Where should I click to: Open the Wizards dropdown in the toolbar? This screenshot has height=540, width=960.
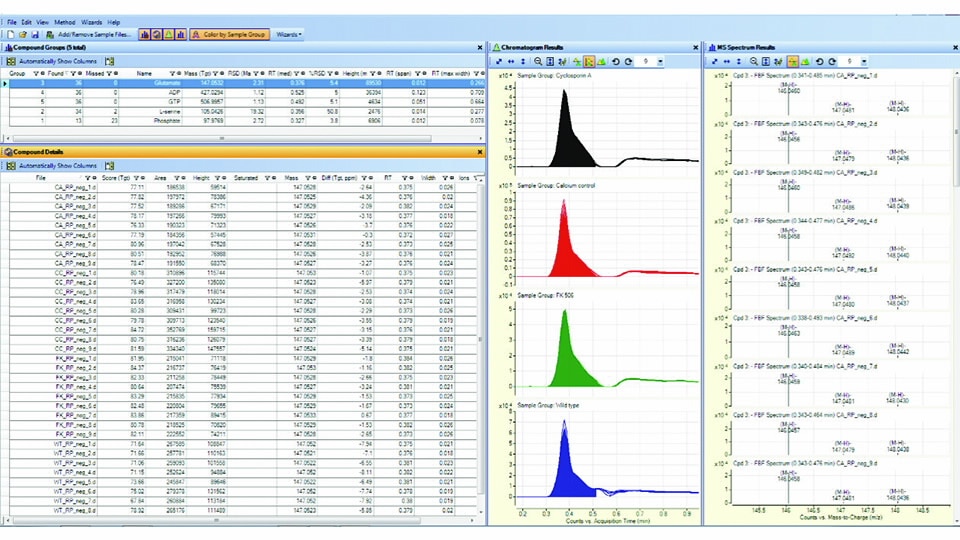(289, 34)
